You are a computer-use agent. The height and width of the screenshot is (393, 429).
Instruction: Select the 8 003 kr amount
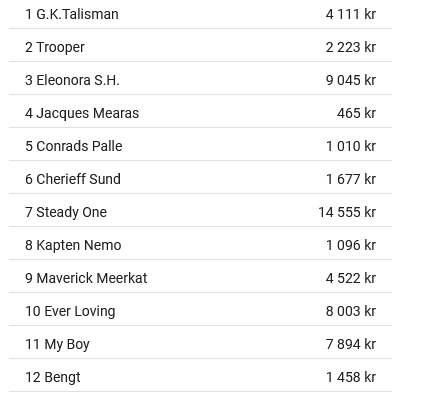point(351,311)
